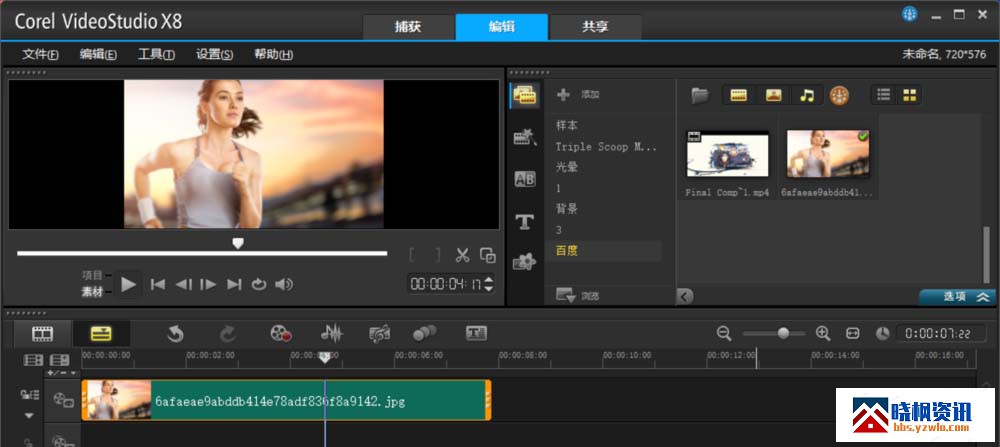The height and width of the screenshot is (447, 1000).
Task: Open the Title (T) library
Action: 524,221
